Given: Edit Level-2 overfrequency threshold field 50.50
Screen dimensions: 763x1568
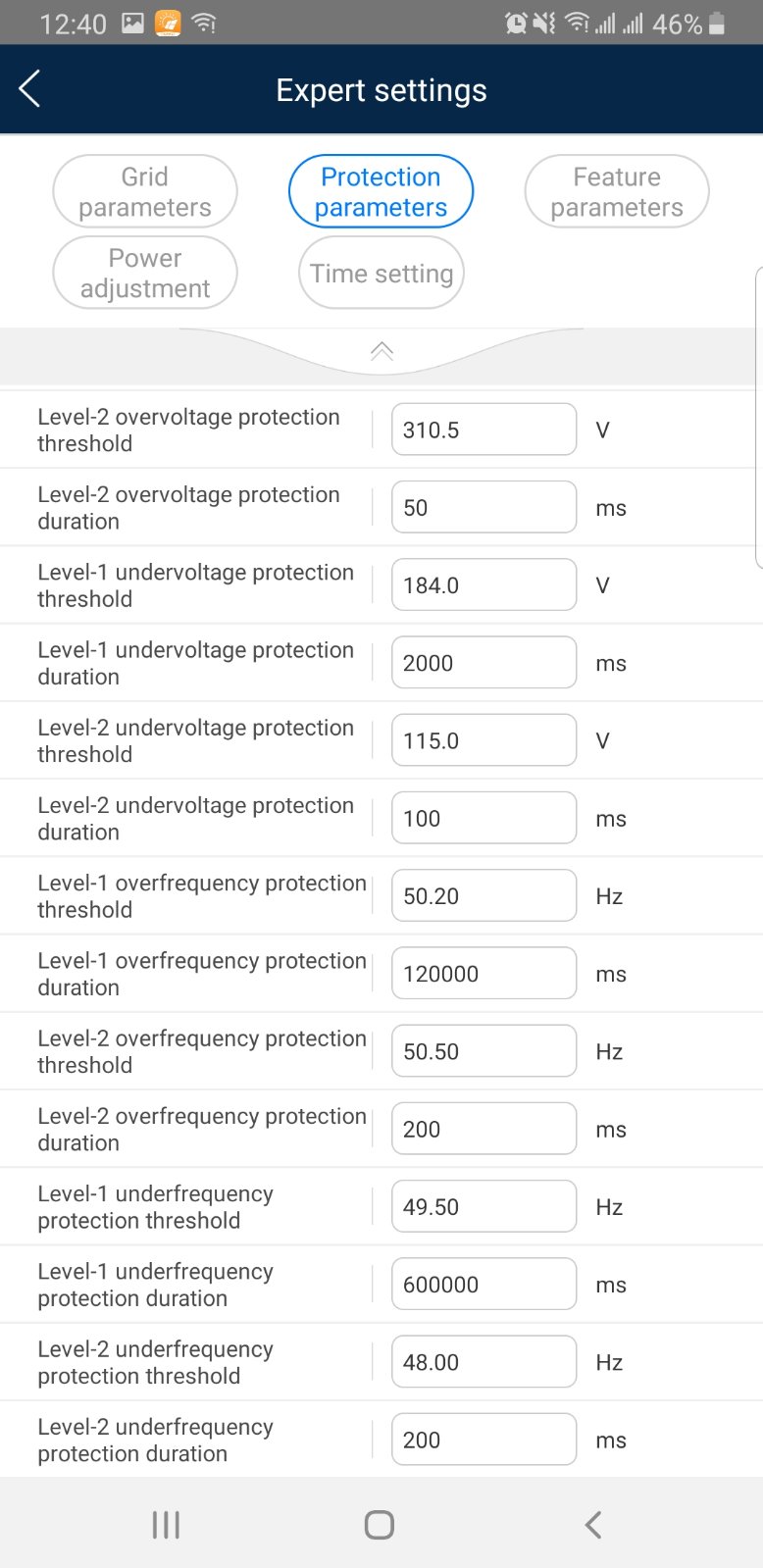Looking at the screenshot, I should click(x=484, y=1051).
